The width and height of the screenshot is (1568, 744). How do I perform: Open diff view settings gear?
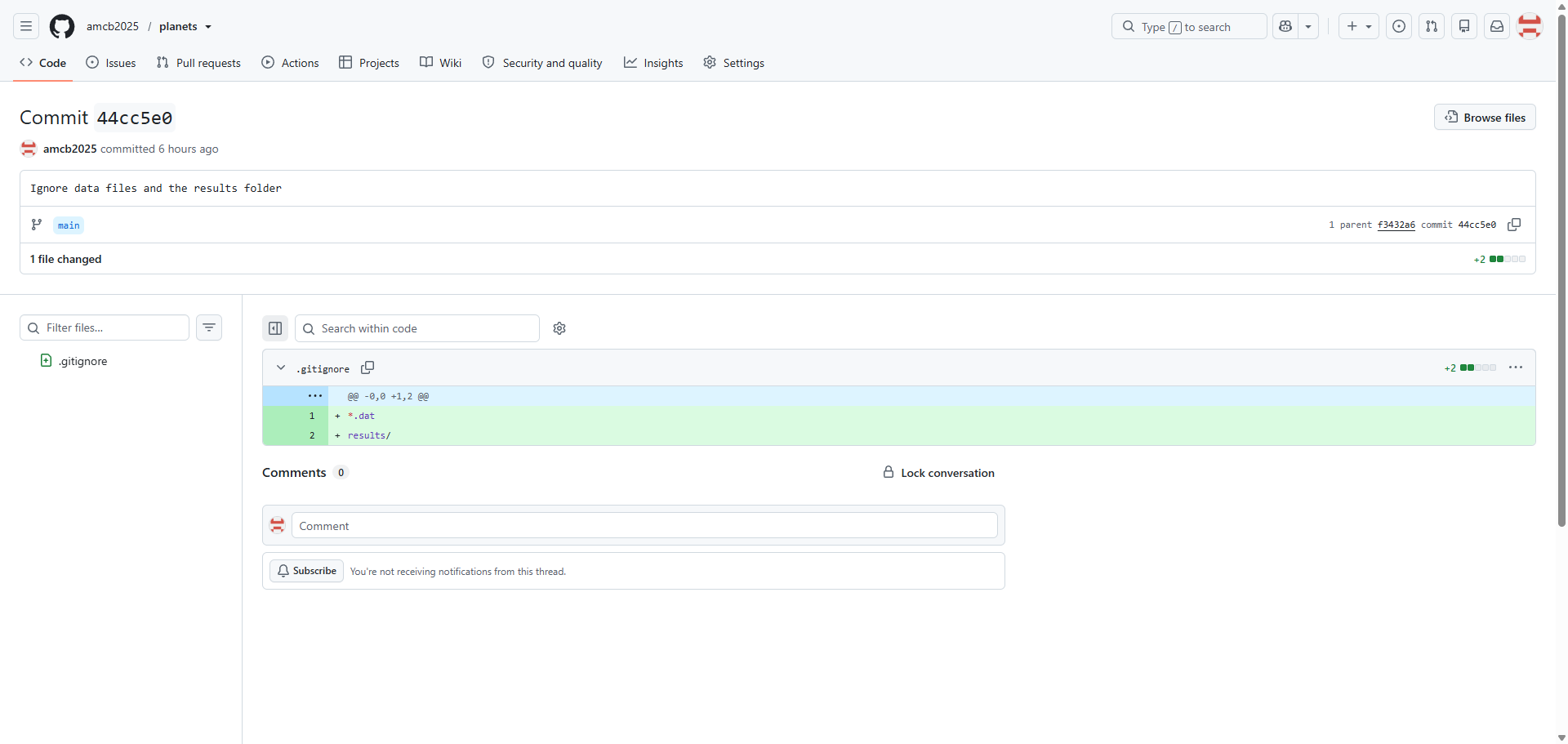tap(559, 328)
